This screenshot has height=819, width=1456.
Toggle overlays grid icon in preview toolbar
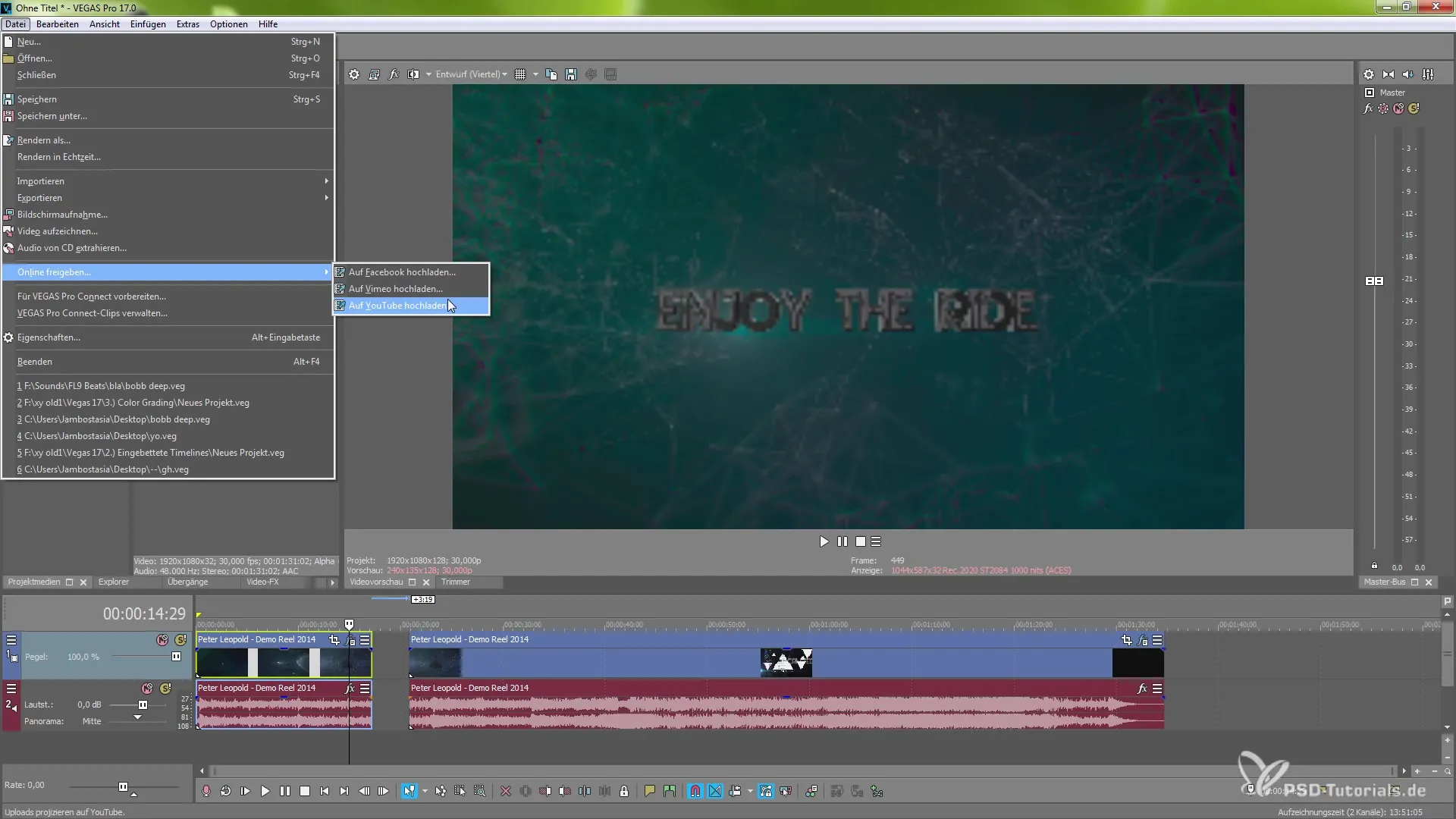coord(520,74)
